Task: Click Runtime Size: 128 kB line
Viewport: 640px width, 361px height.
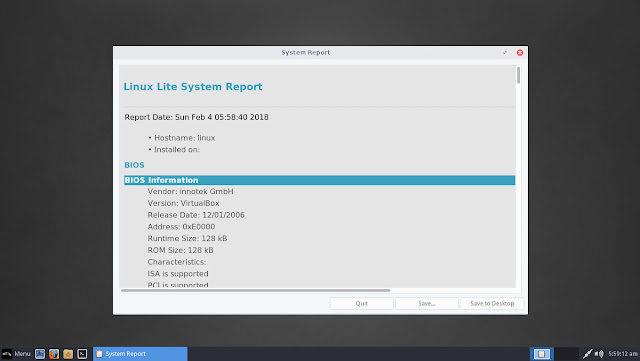Action: 187,238
